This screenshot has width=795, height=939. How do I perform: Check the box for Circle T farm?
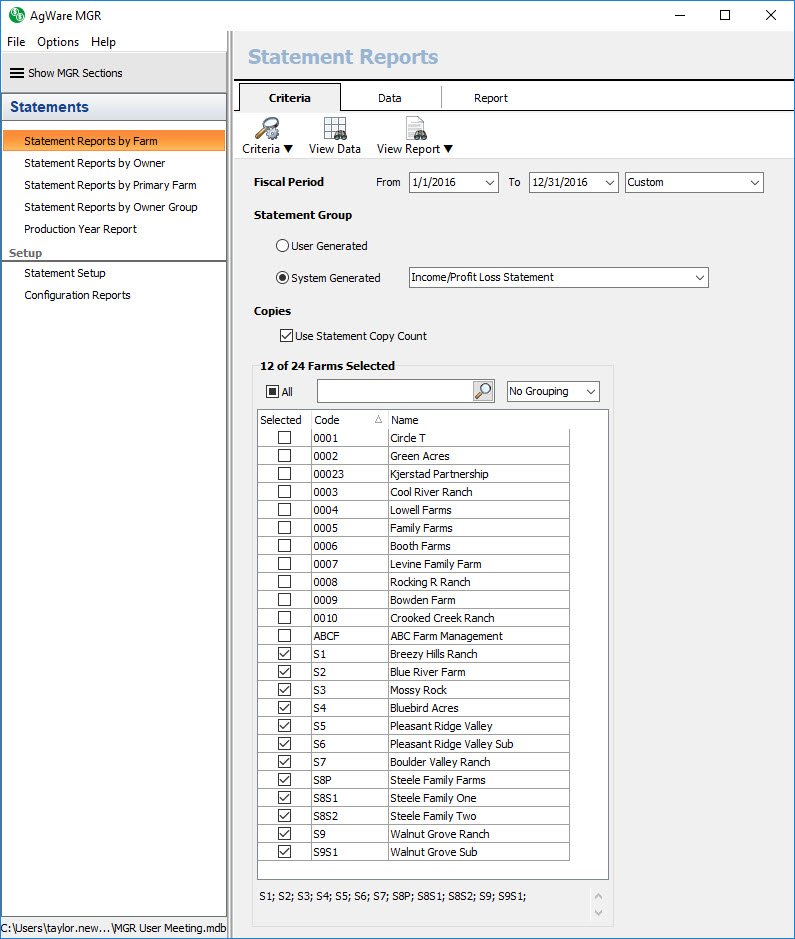[285, 438]
